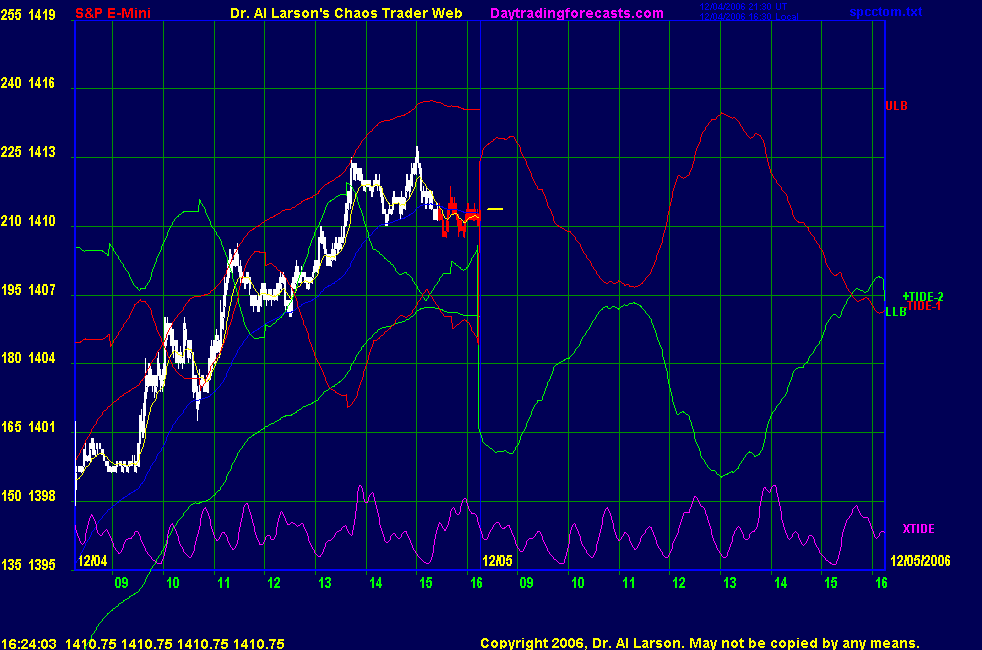
Task: Click the magenta XTIDE legend label
Action: [919, 528]
